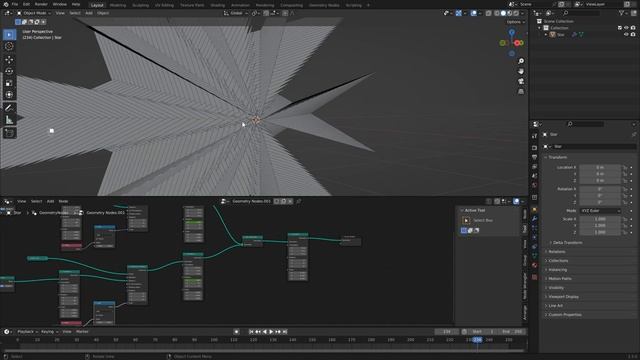Switch perspective/orthographic grid icon in viewport

521,91
